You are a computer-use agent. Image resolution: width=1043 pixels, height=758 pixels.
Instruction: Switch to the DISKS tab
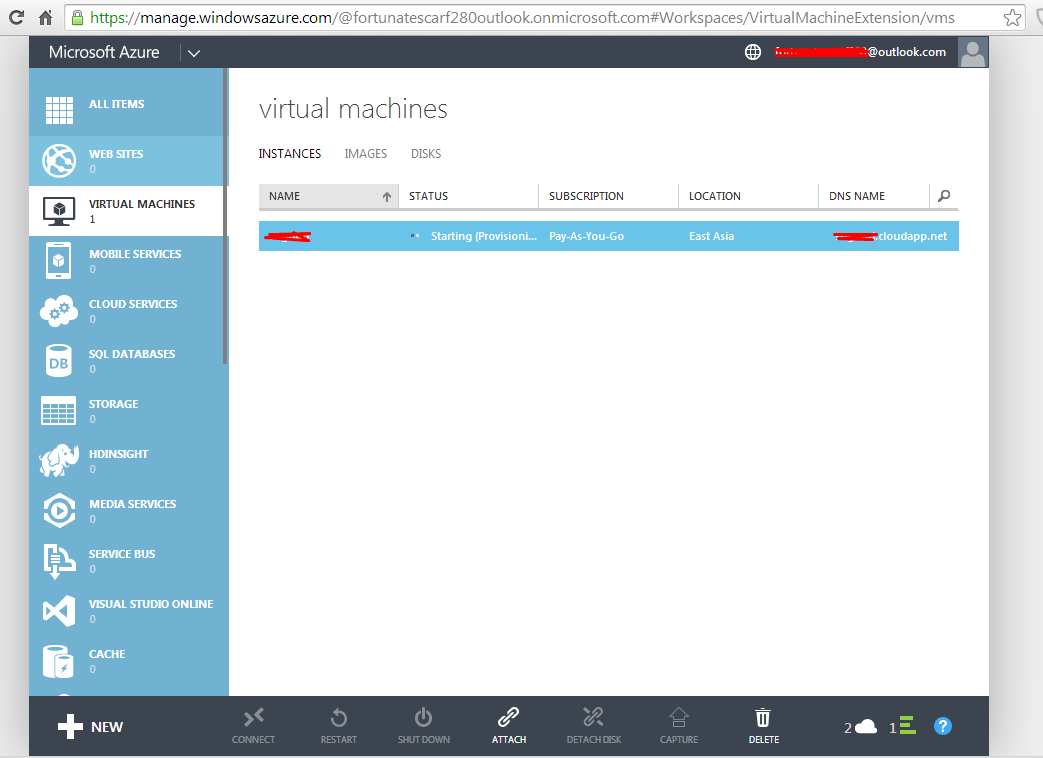click(426, 154)
